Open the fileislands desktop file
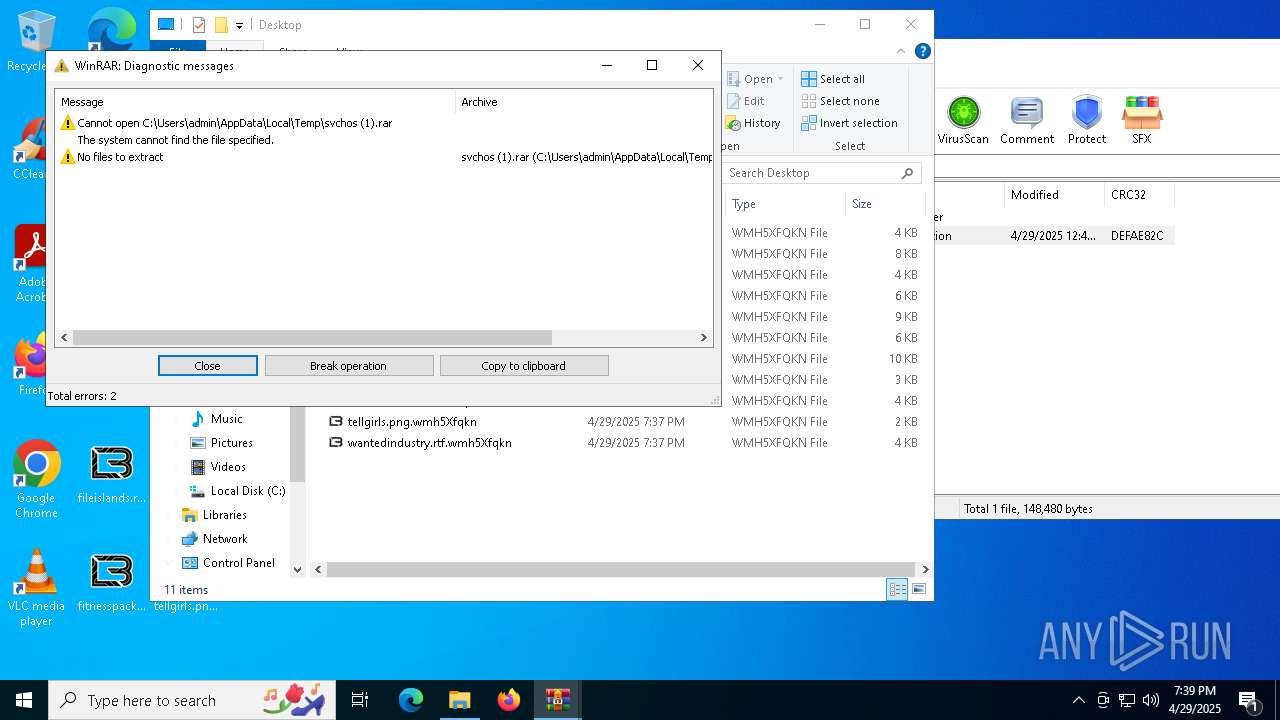 point(111,476)
